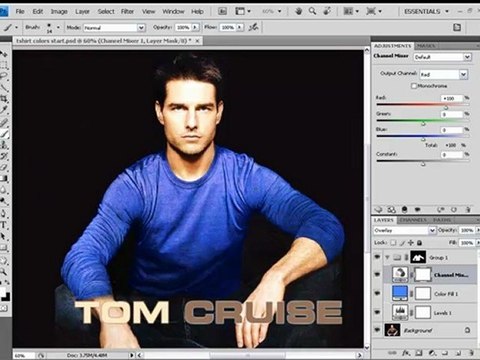The height and width of the screenshot is (360, 480).
Task: Switch to the Channels tab
Action: [413, 220]
